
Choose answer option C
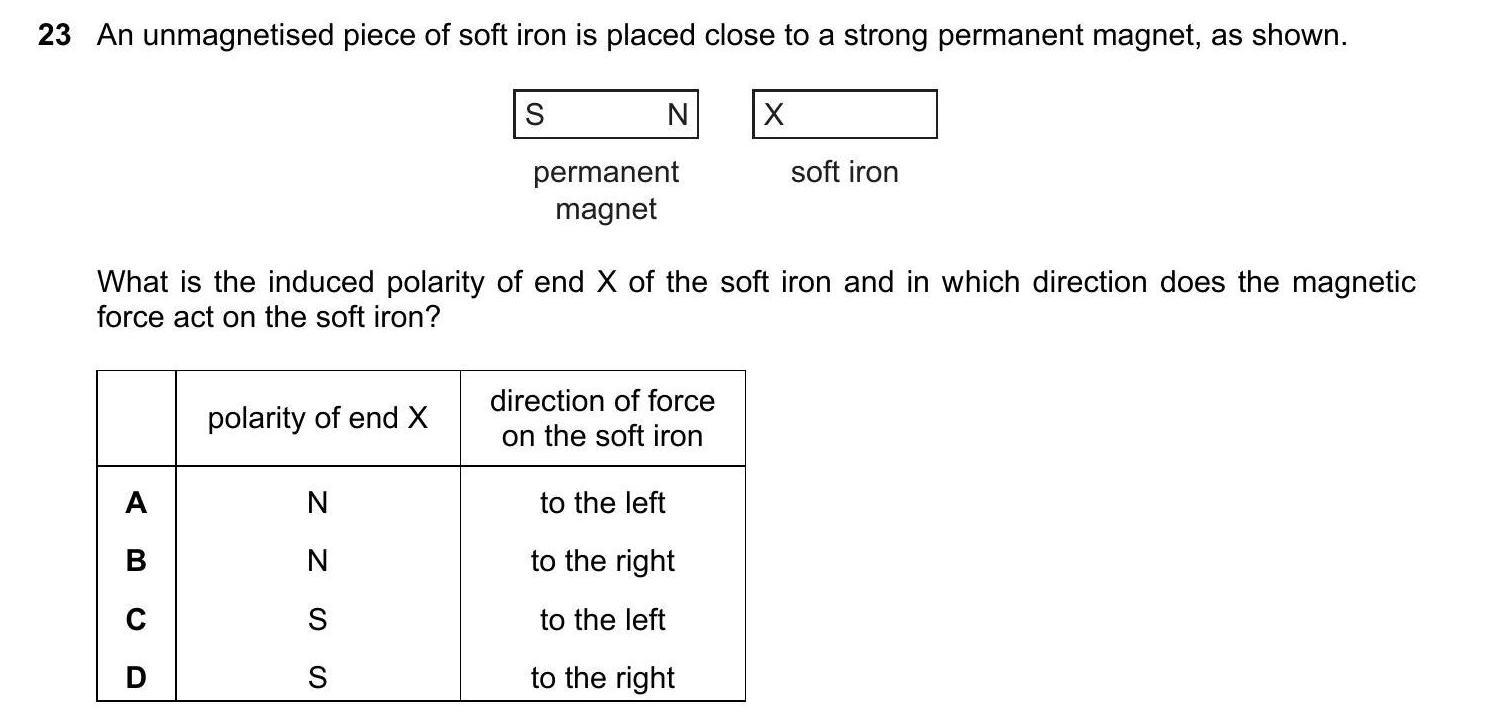[x=136, y=620]
